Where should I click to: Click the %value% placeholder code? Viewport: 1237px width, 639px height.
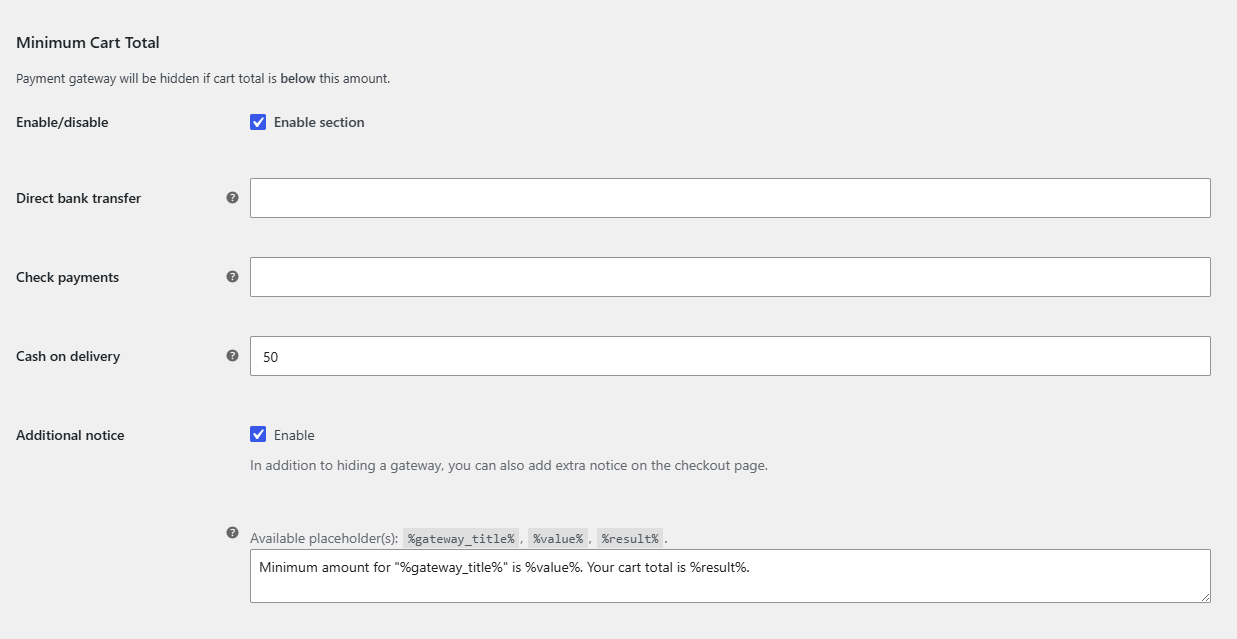click(x=558, y=538)
